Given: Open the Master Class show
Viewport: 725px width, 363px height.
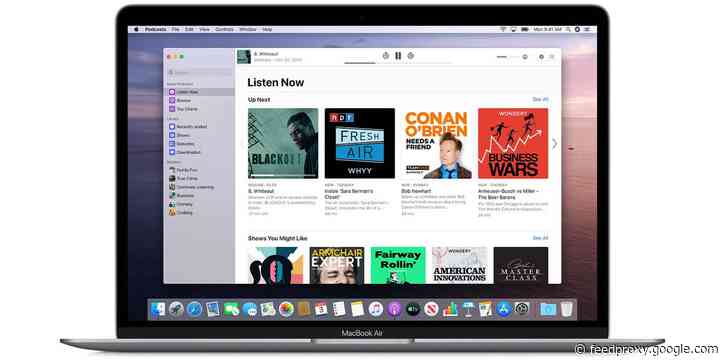Looking at the screenshot, I should (x=521, y=265).
